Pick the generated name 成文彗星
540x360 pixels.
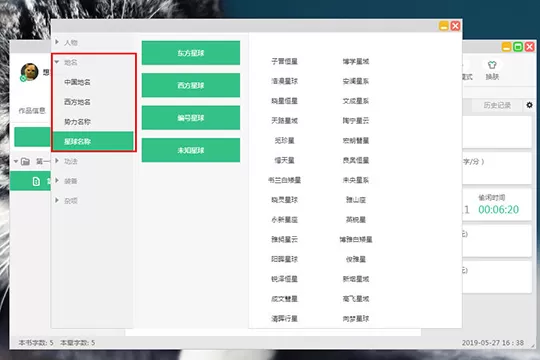[284, 299]
